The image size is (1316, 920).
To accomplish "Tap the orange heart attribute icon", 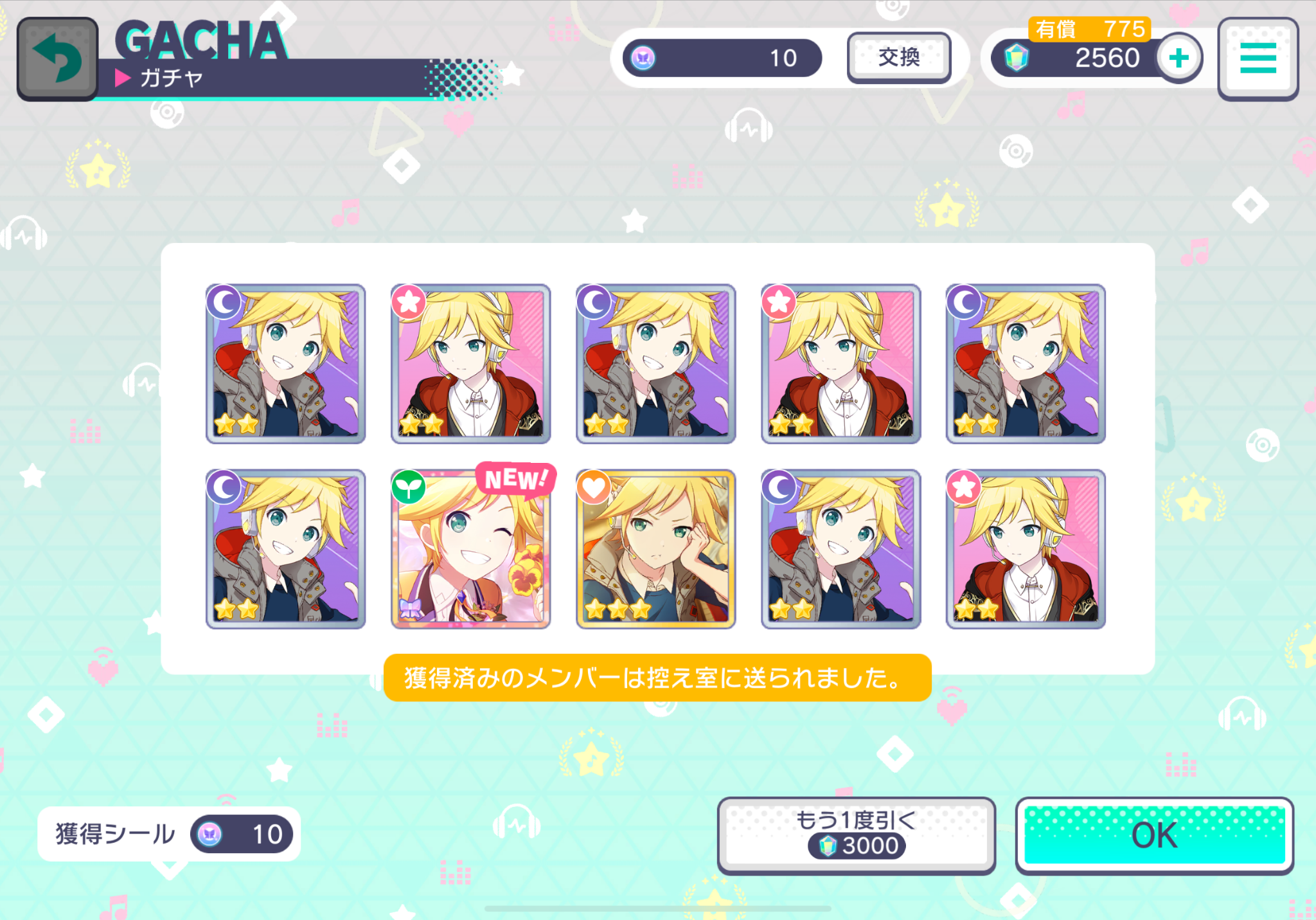I will click(593, 487).
